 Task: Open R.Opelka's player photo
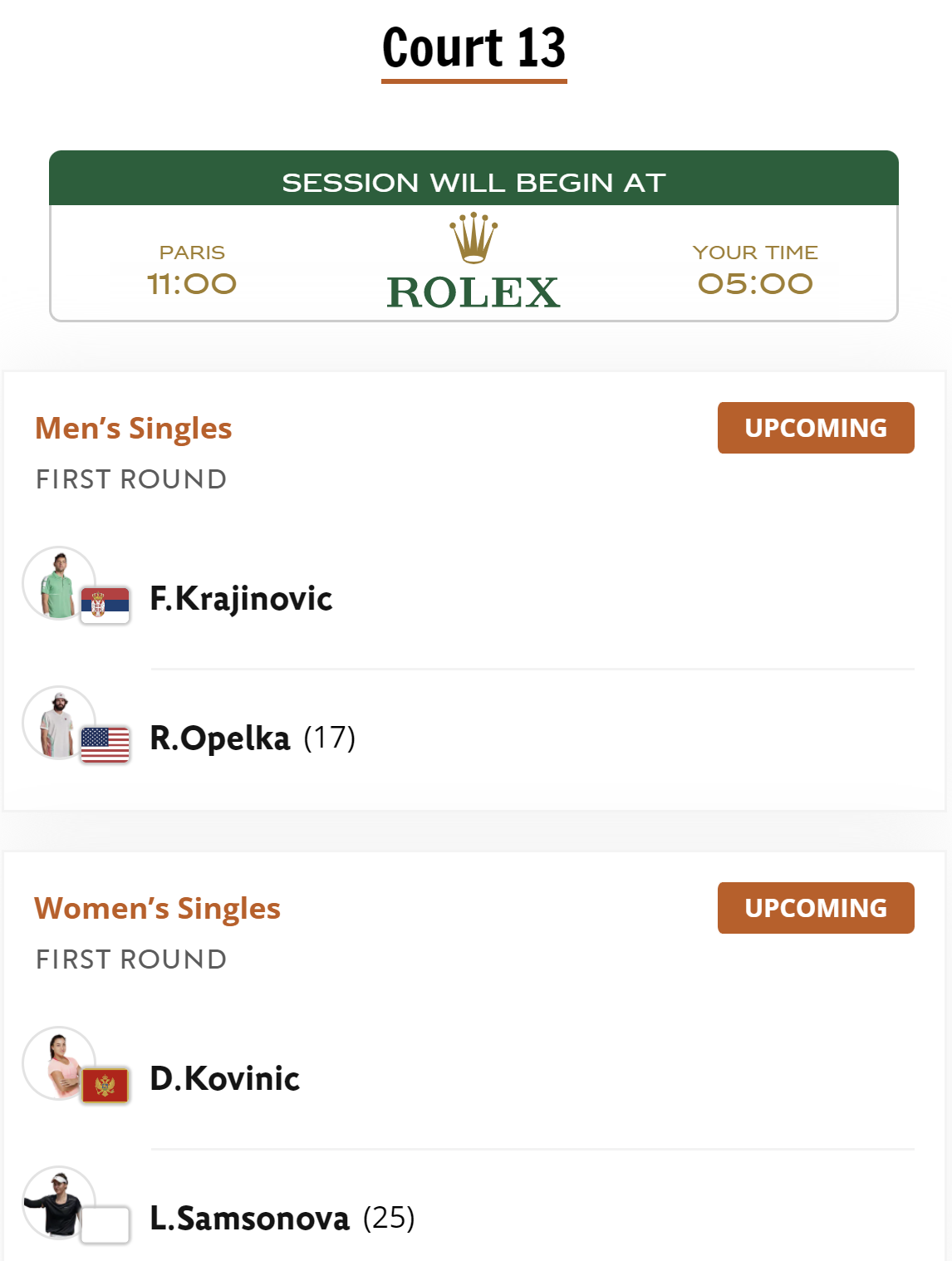point(59,723)
